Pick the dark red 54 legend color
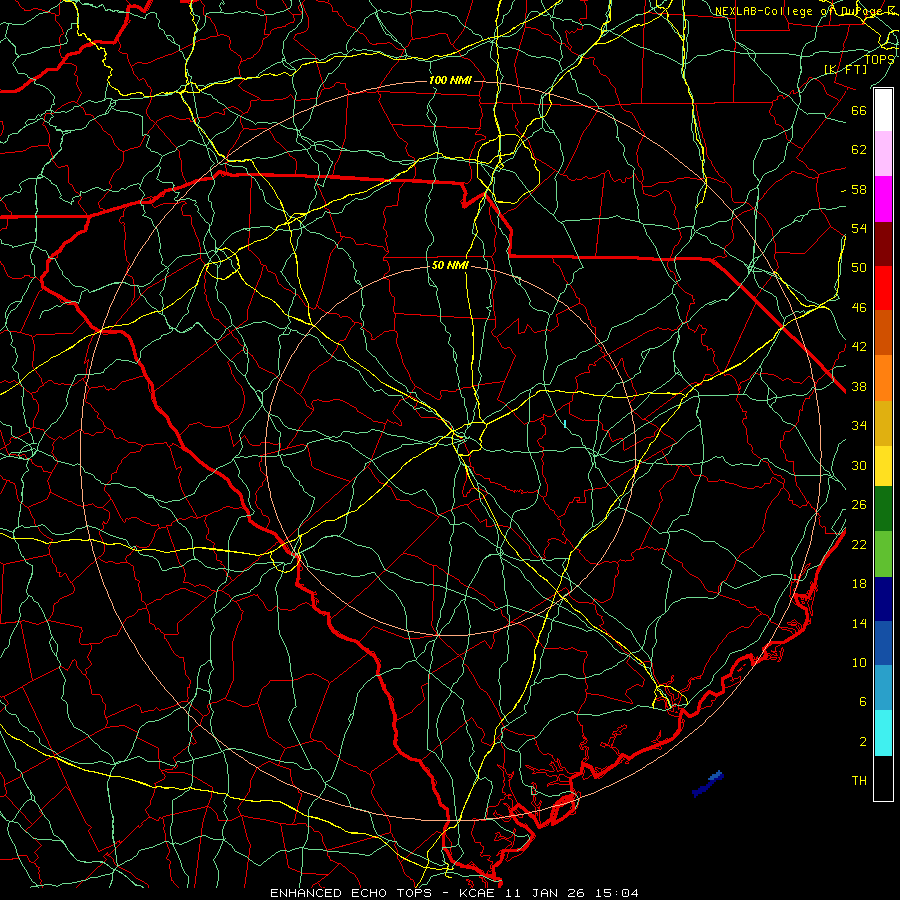This screenshot has width=900, height=900. (x=883, y=243)
